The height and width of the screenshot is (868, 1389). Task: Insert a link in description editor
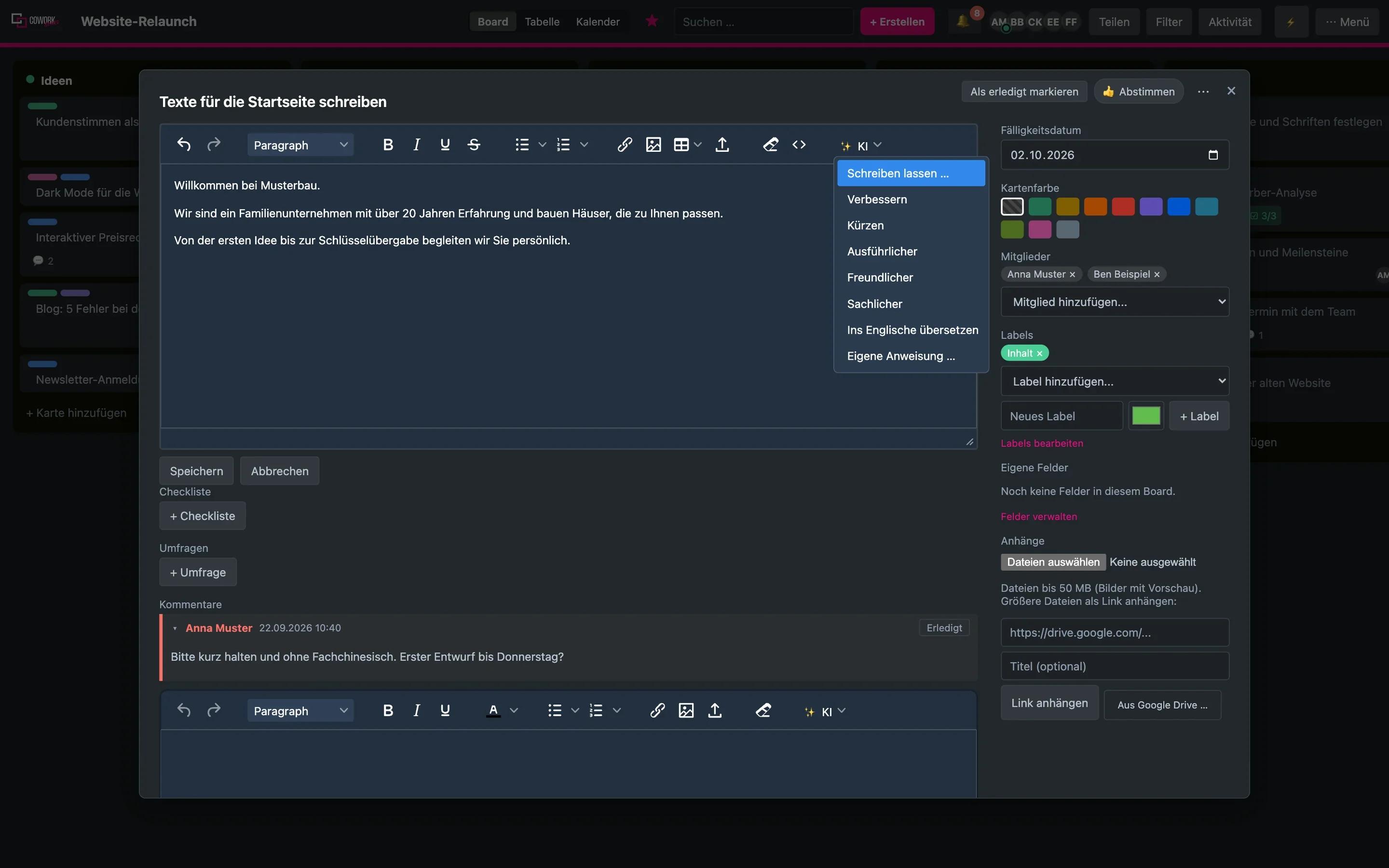tap(625, 145)
